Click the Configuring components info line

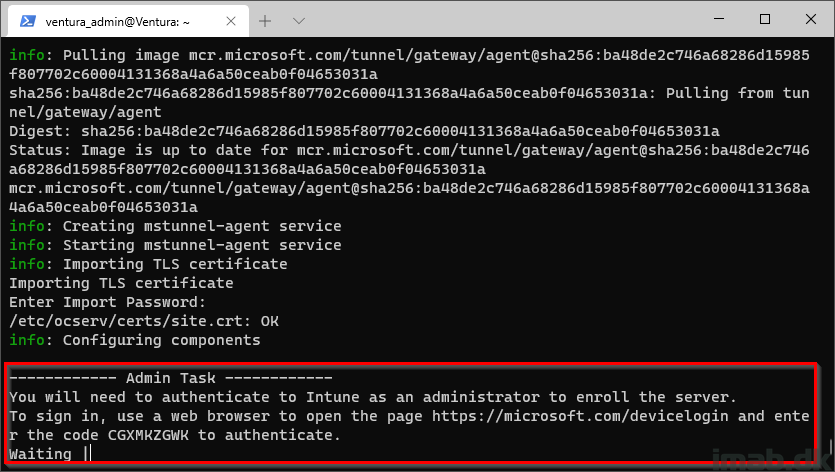(x=135, y=340)
